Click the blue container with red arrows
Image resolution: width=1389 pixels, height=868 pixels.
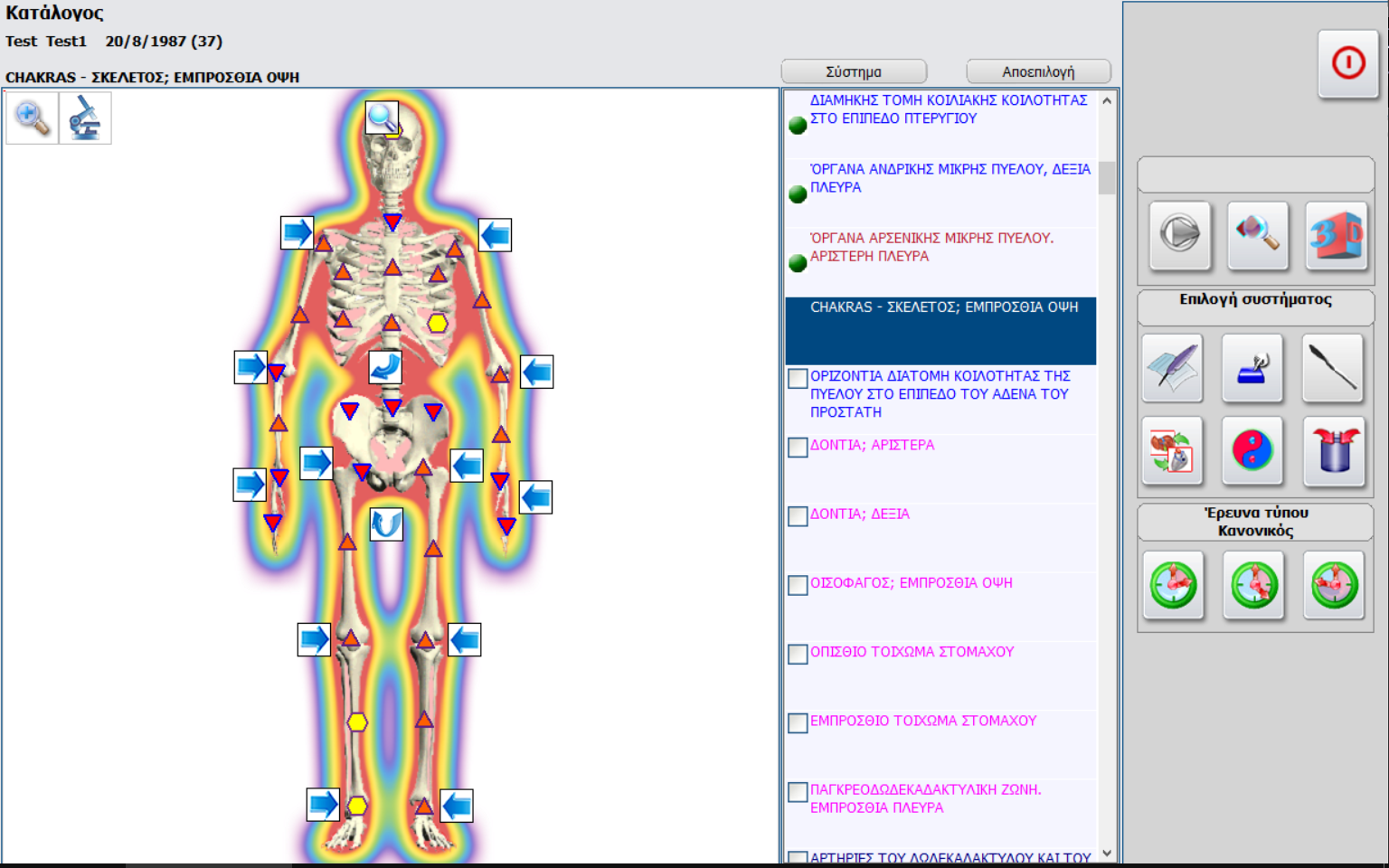pyautogui.click(x=1333, y=450)
